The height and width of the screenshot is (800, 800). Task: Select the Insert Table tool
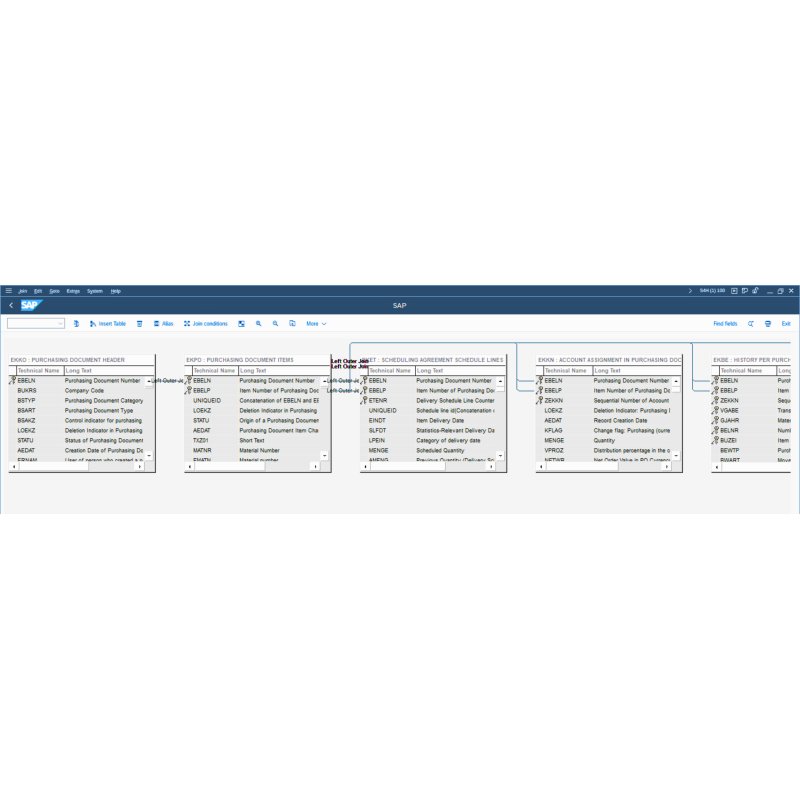(x=108, y=323)
